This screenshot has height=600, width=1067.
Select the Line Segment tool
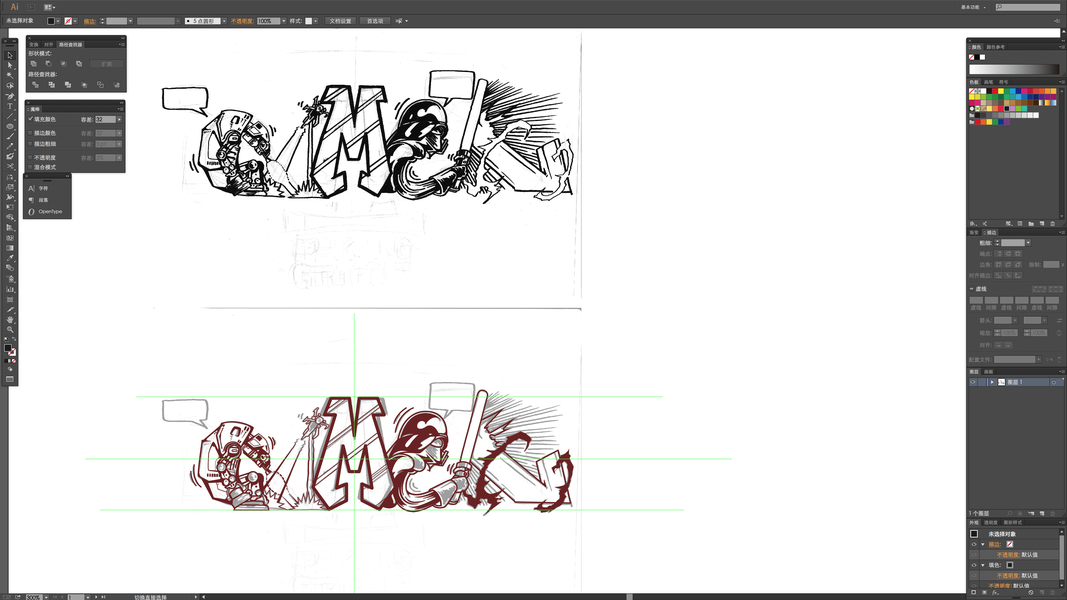[10, 116]
